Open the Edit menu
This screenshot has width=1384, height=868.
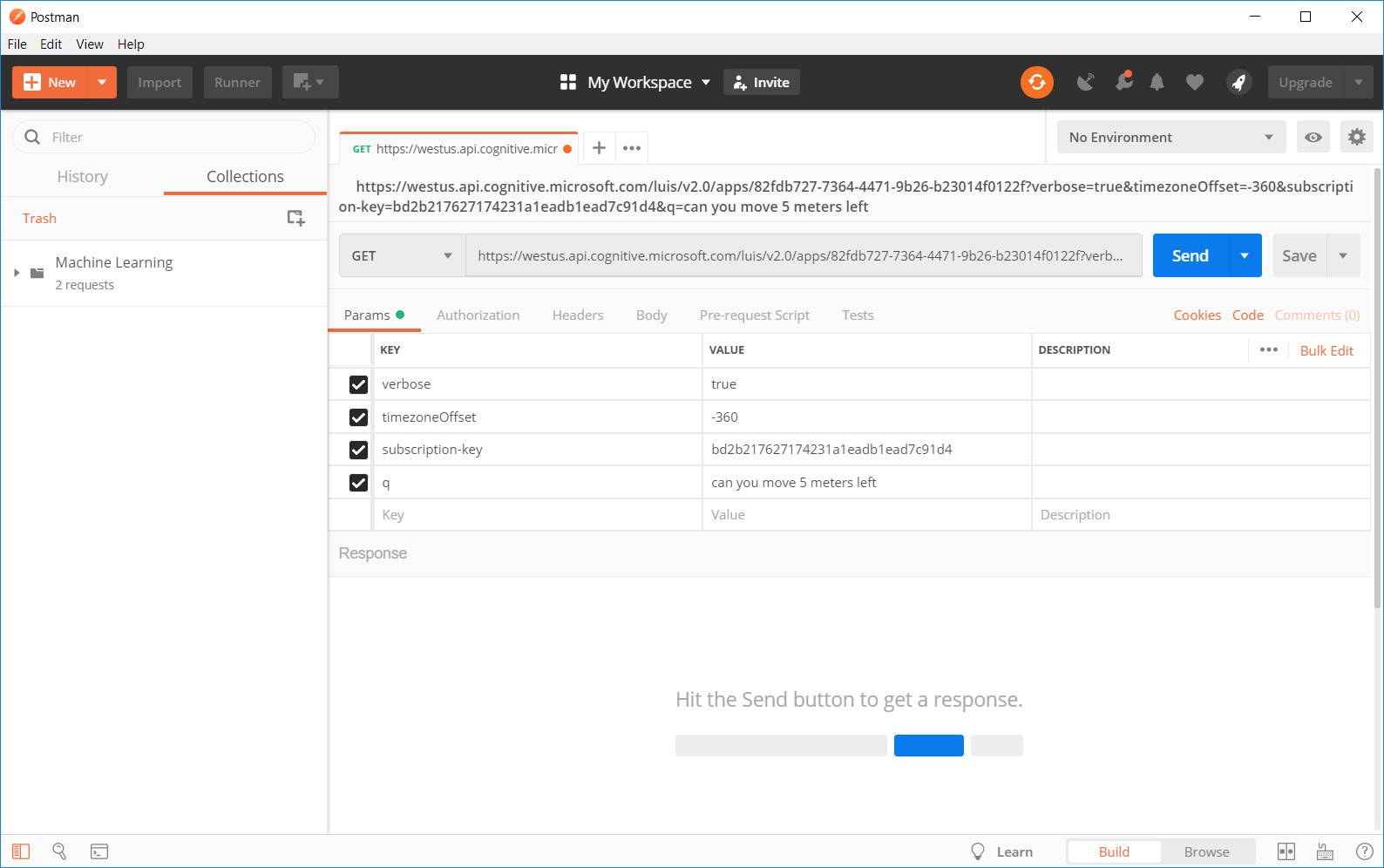[x=51, y=44]
